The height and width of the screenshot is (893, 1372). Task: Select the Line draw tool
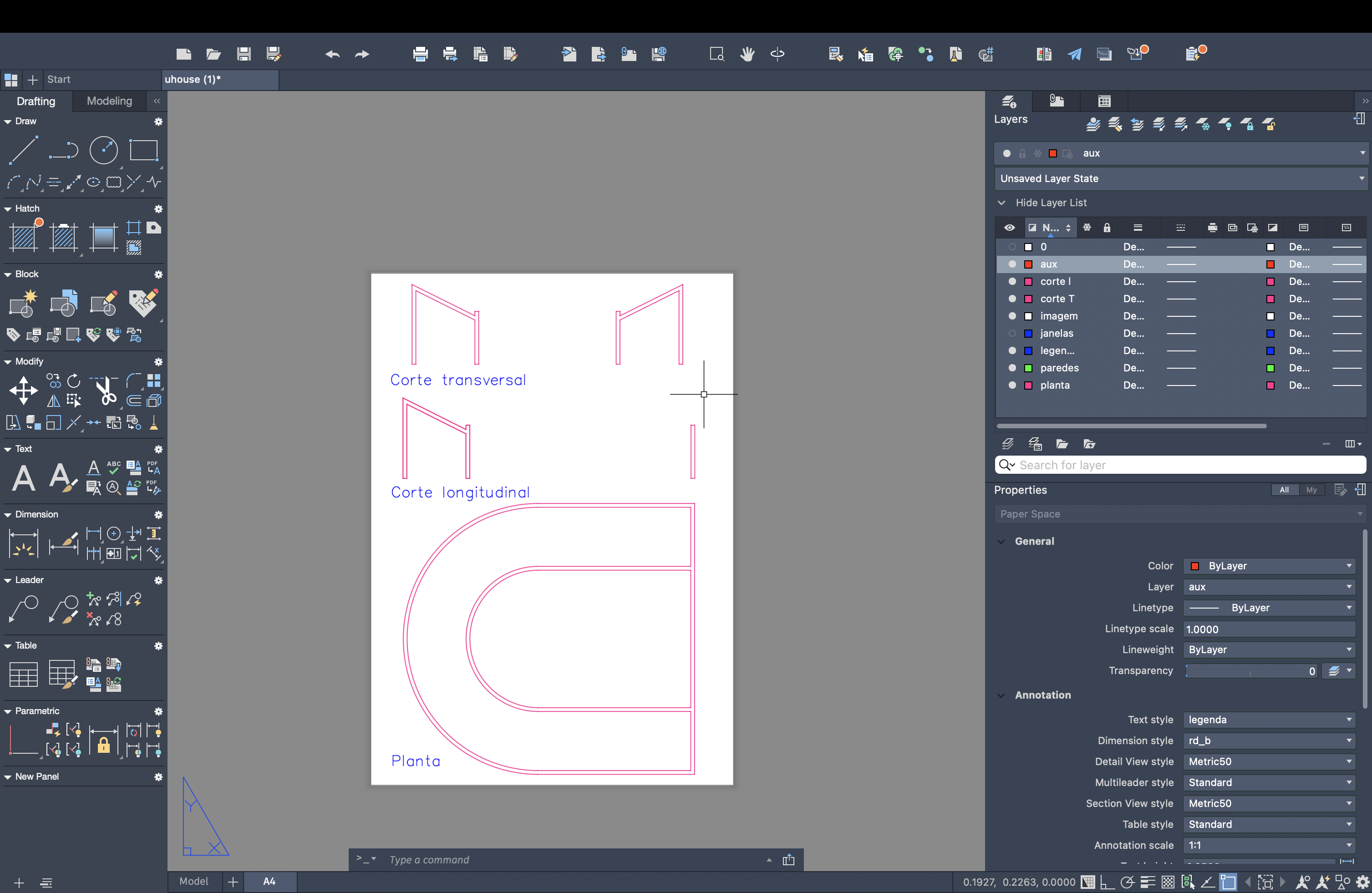point(23,151)
